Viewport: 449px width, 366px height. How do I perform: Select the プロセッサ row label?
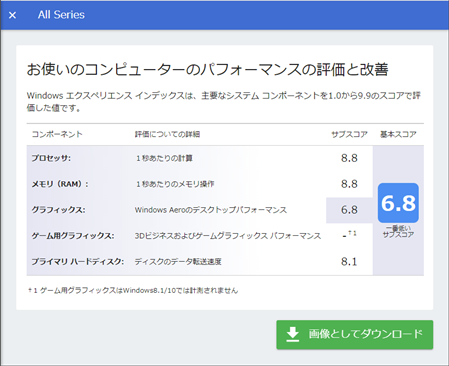point(51,158)
